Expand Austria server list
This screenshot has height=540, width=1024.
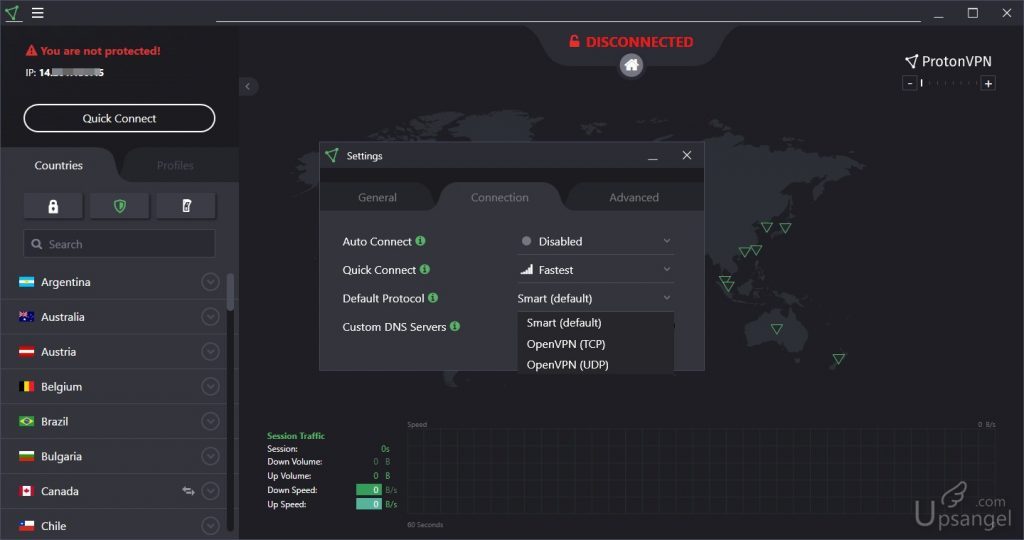click(210, 351)
